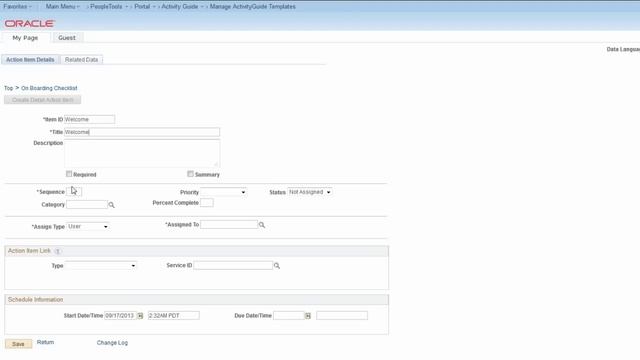Click Action Item Link help icon
The height and width of the screenshot is (360, 640).
[58, 251]
